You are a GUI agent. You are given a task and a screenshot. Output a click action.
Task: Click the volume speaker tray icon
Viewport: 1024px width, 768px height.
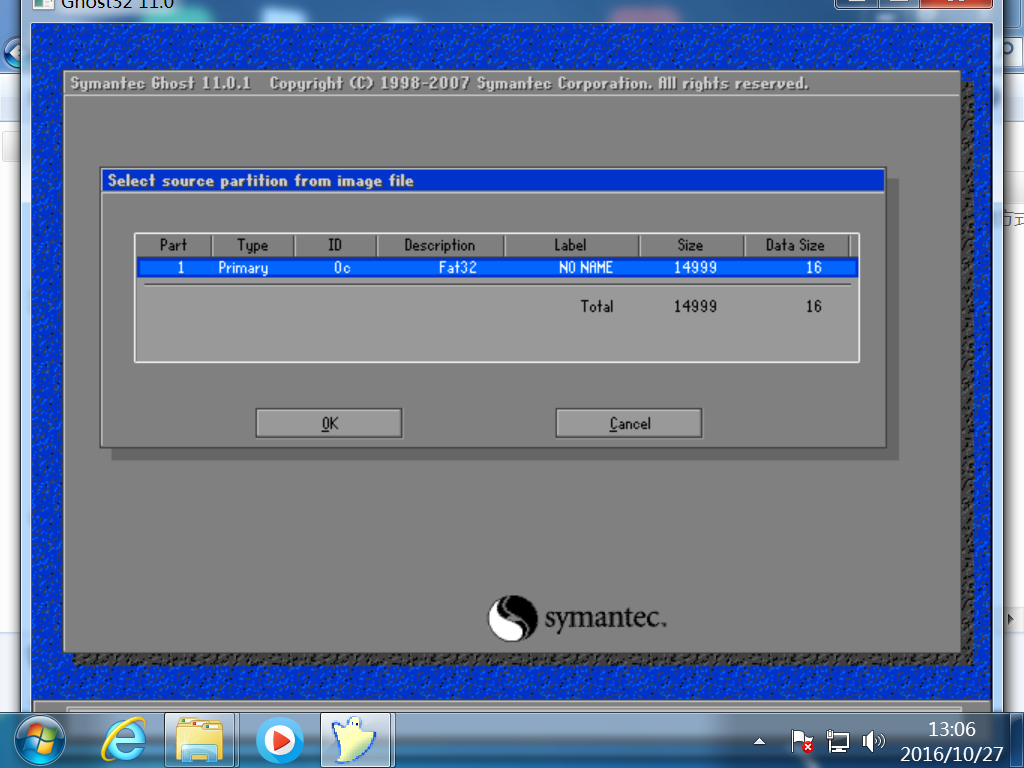tap(873, 741)
